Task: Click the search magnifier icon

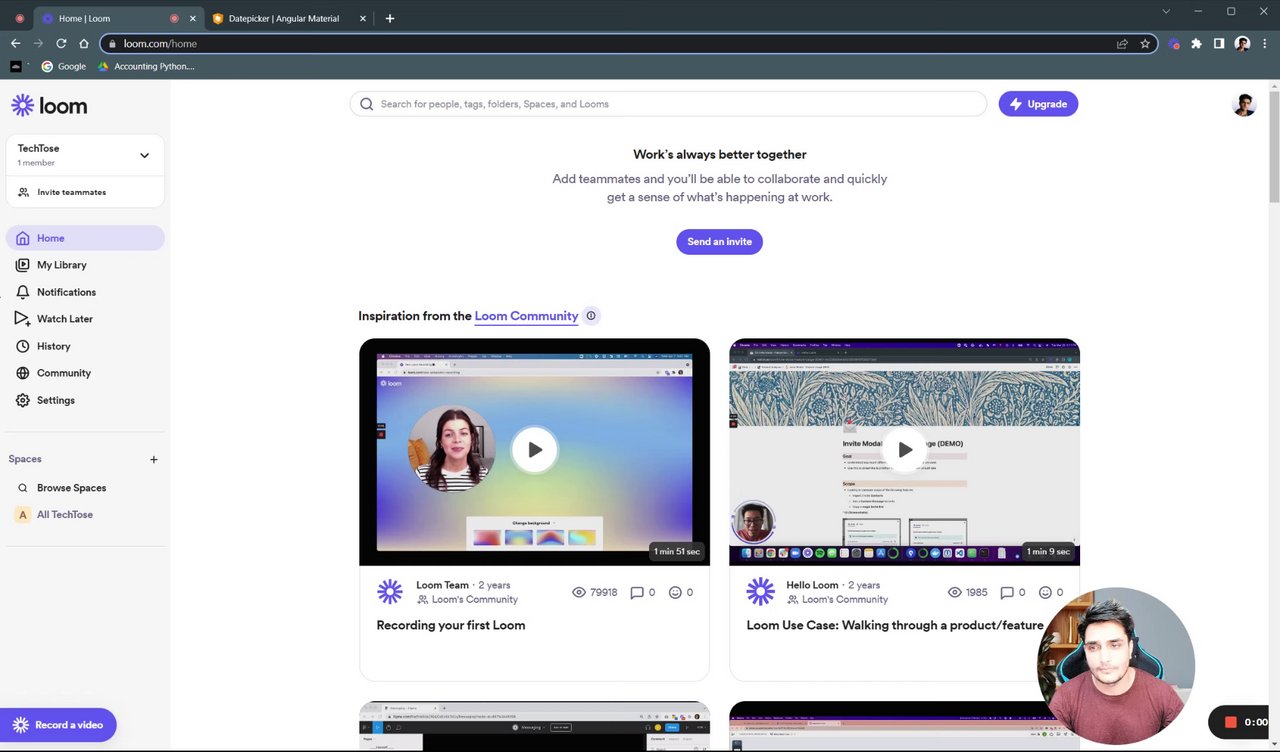Action: (366, 104)
